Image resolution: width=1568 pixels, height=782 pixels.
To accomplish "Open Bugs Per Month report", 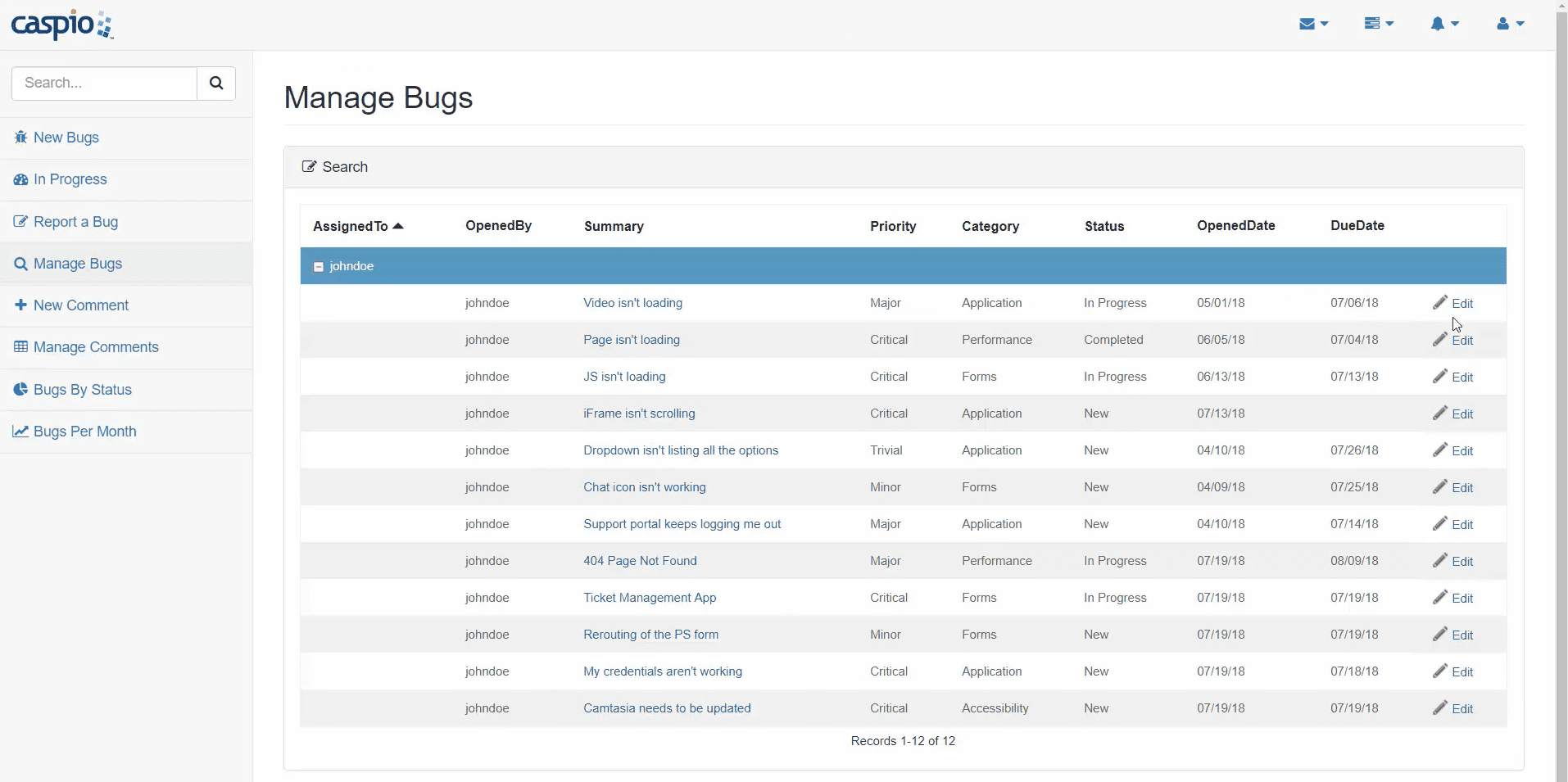I will coord(84,432).
